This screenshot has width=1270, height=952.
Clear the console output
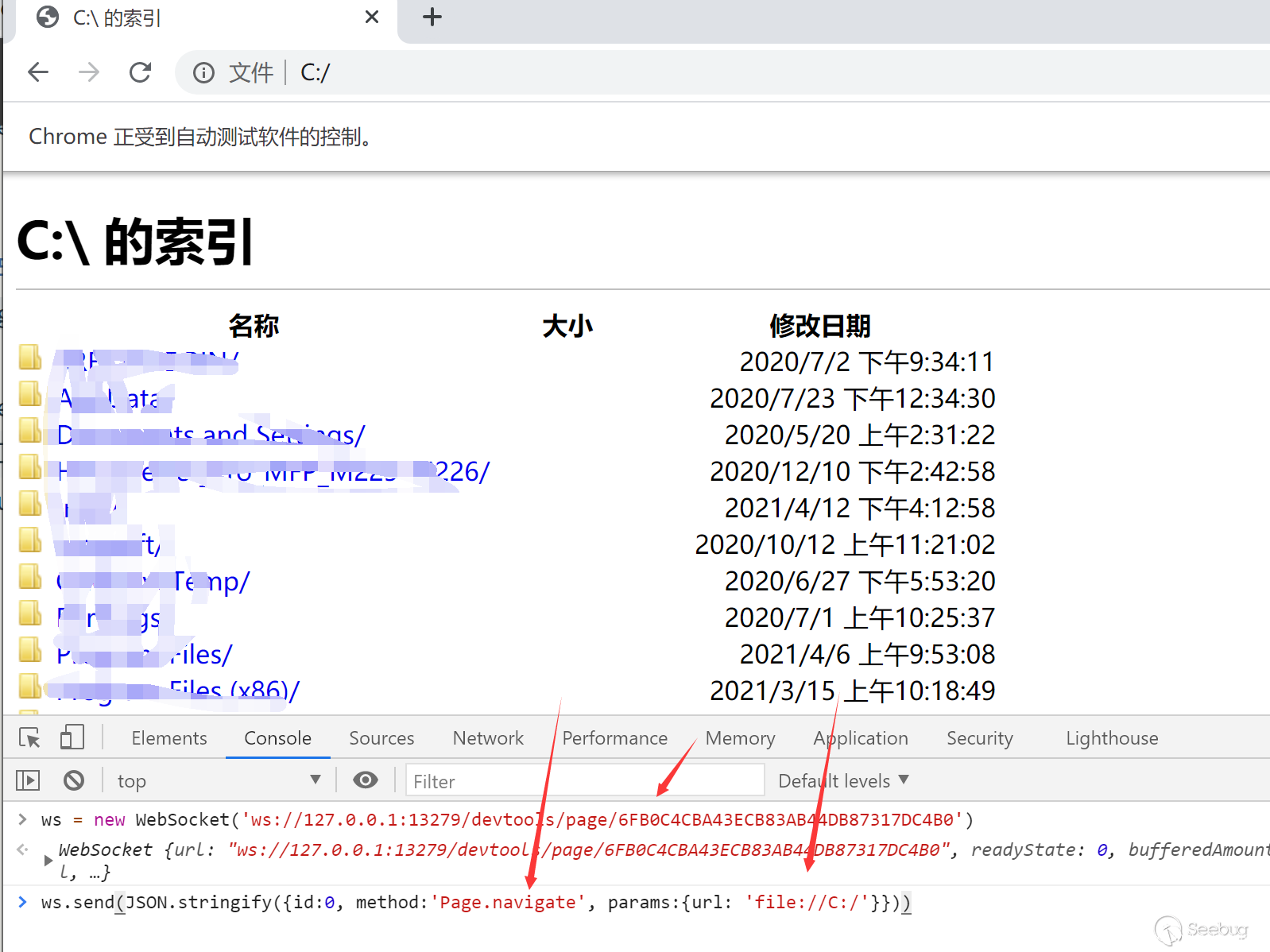74,780
